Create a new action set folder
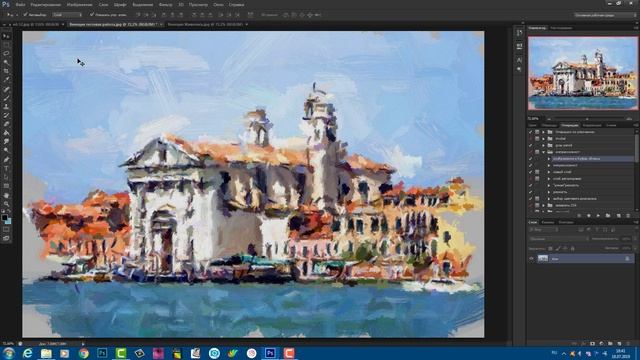This screenshot has width=640, height=360. coord(608,216)
